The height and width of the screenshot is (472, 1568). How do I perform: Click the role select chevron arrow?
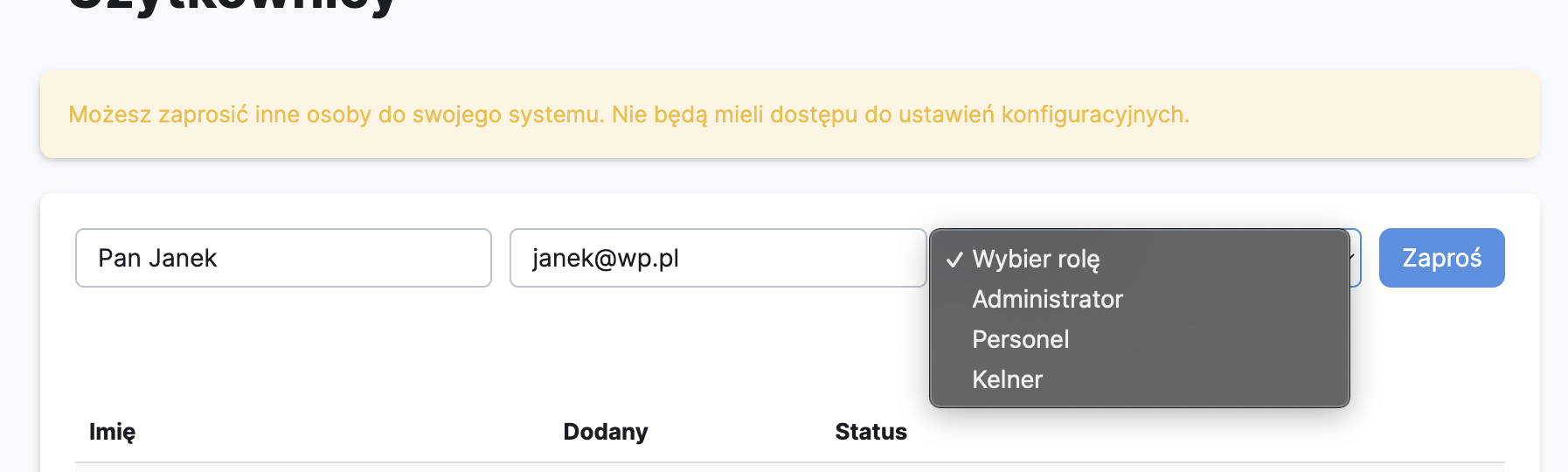tap(1352, 257)
